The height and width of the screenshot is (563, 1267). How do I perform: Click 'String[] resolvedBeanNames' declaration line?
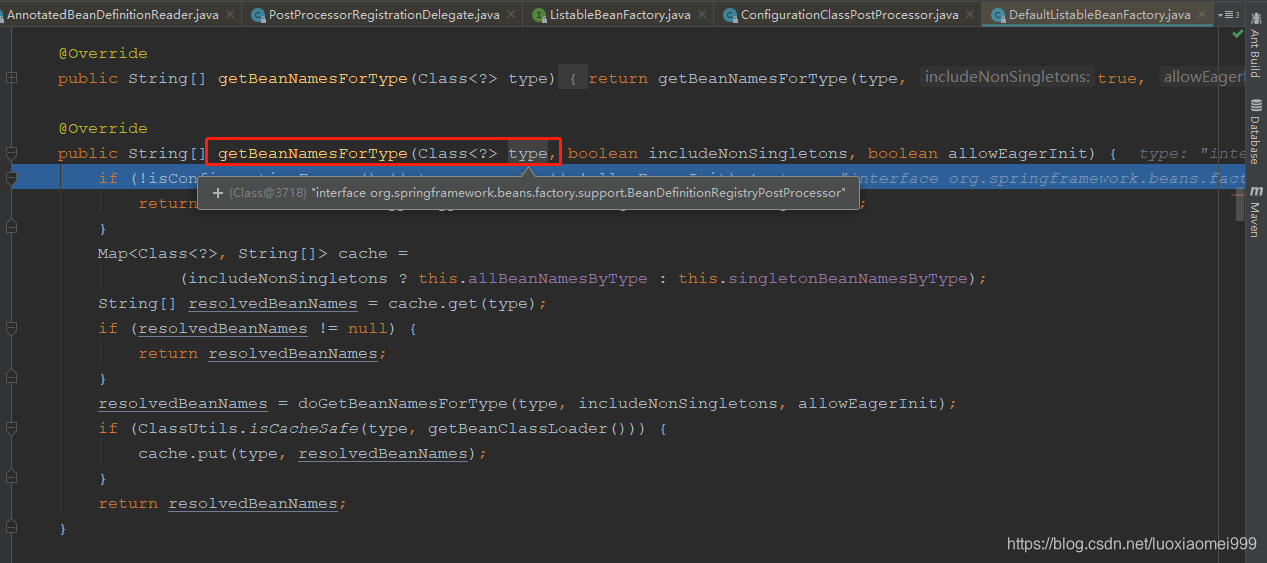pos(322,303)
